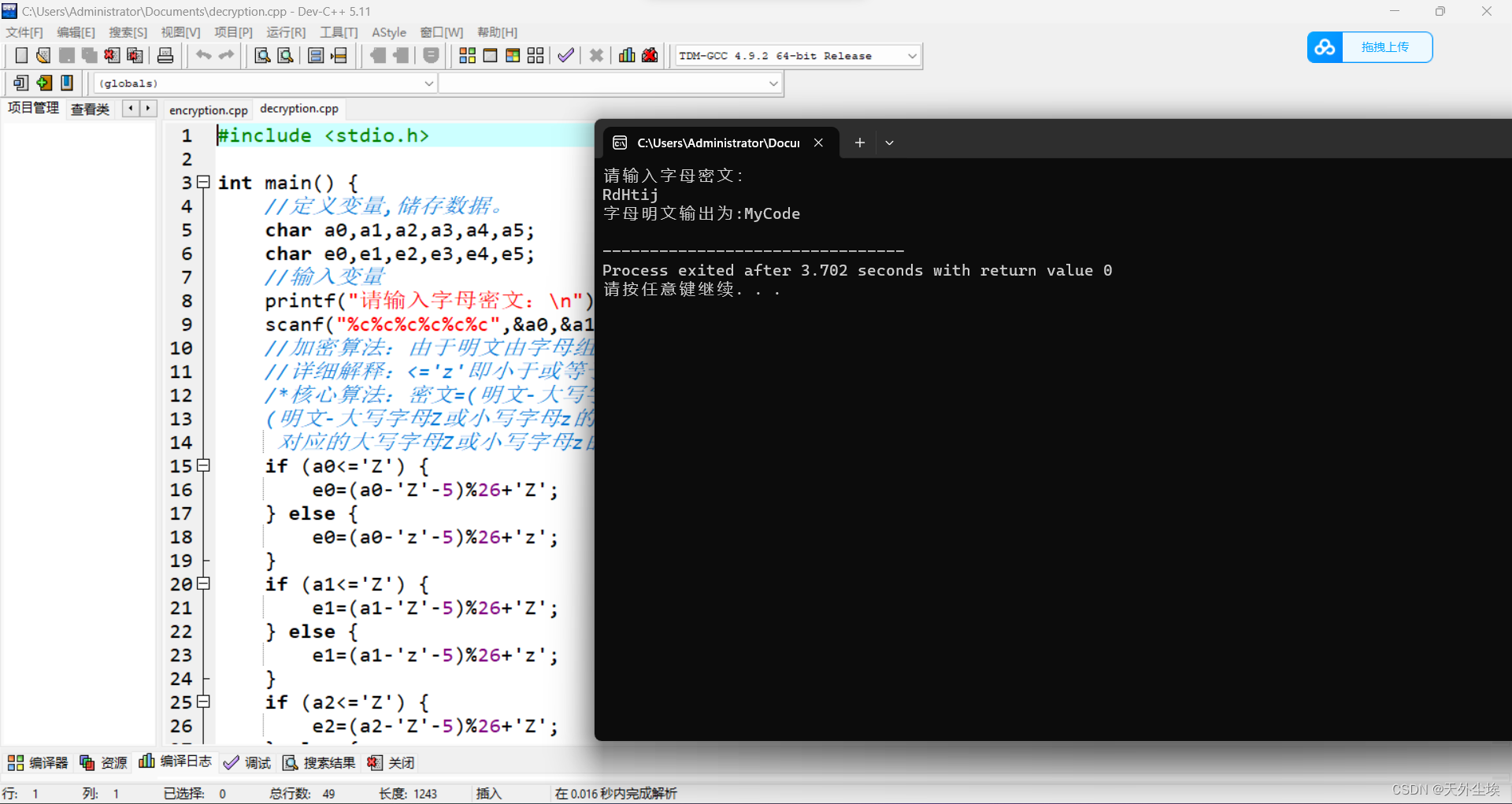1512x804 pixels.
Task: Open the 搜索[S] menu
Action: tap(128, 32)
